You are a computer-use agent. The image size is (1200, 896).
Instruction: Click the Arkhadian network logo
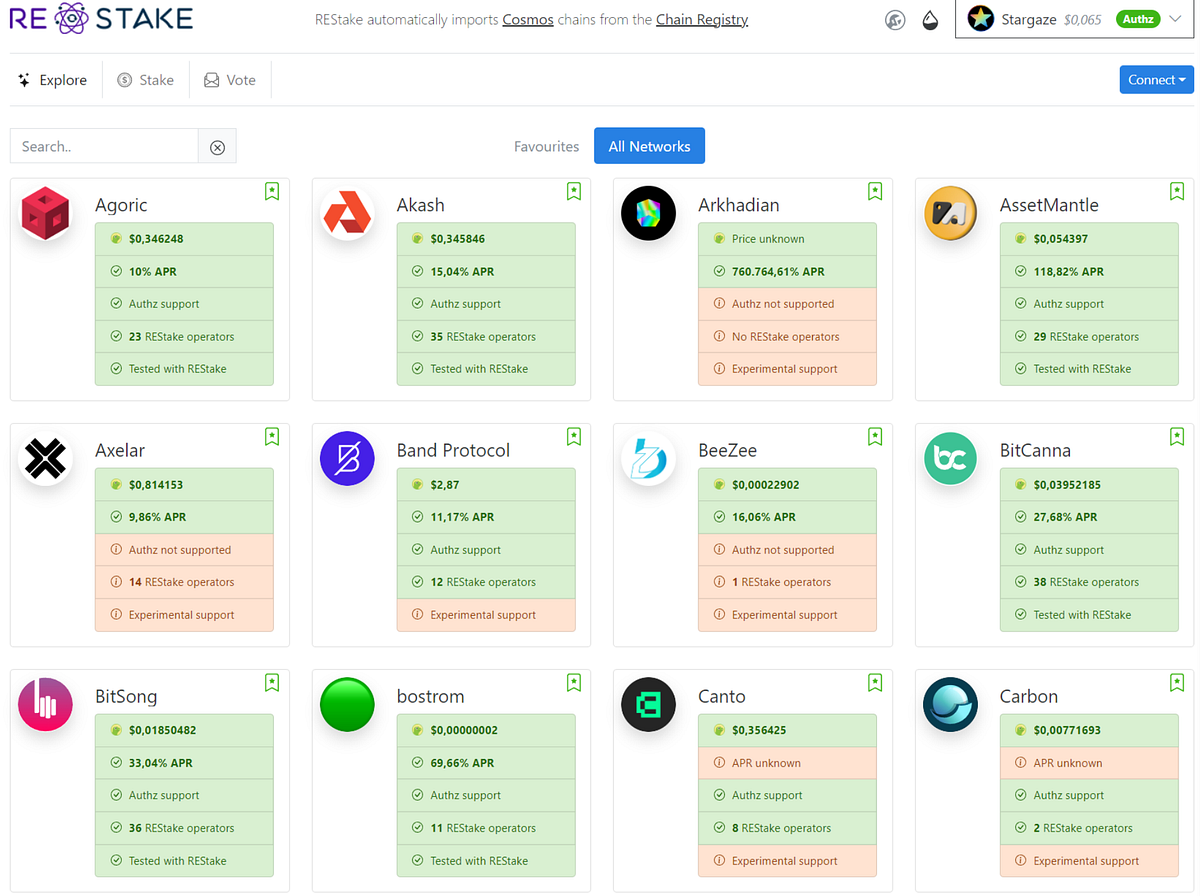[648, 213]
